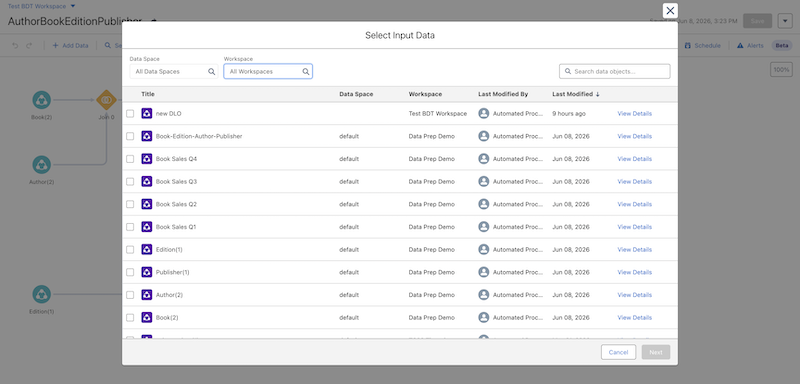Image resolution: width=800 pixels, height=384 pixels.
Task: View Details for Book(2) row
Action: click(635, 317)
